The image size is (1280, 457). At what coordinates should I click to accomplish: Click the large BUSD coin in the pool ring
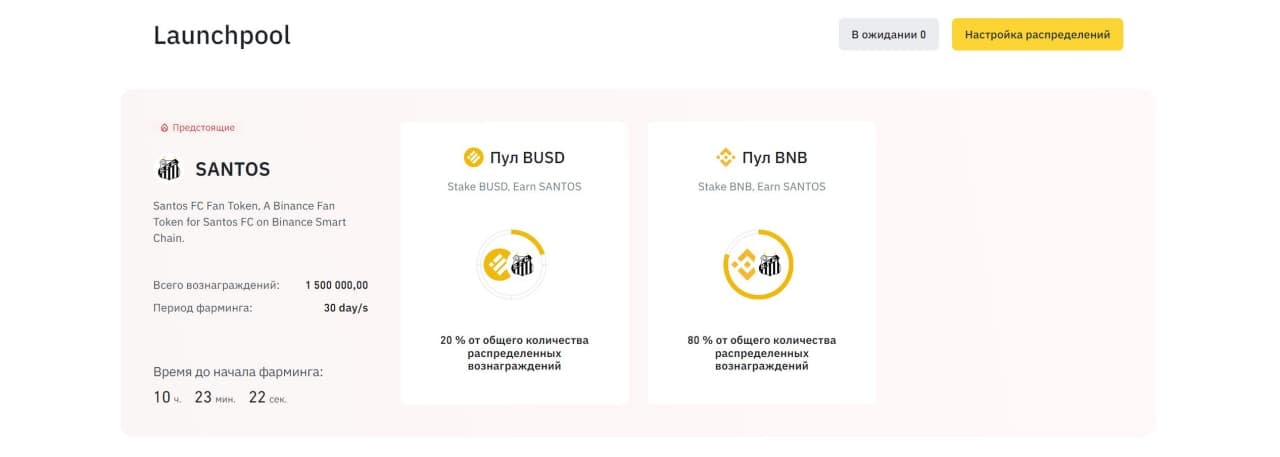coord(497,264)
